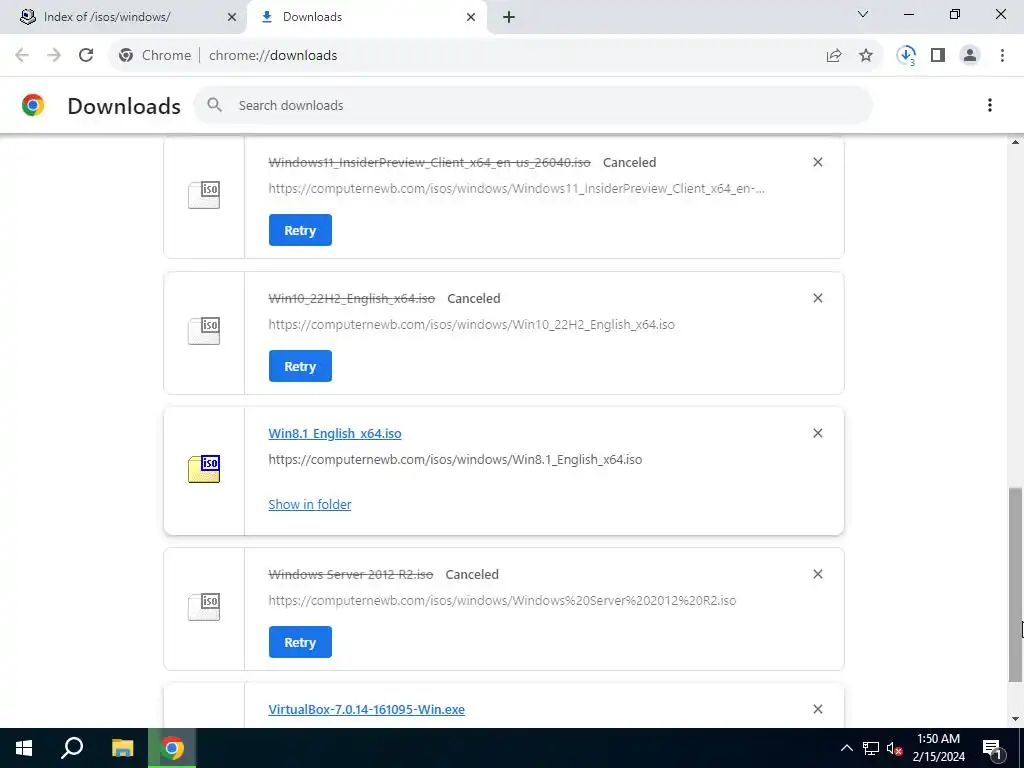Close the Downloads tab
The width and height of the screenshot is (1024, 768).
pyautogui.click(x=471, y=17)
